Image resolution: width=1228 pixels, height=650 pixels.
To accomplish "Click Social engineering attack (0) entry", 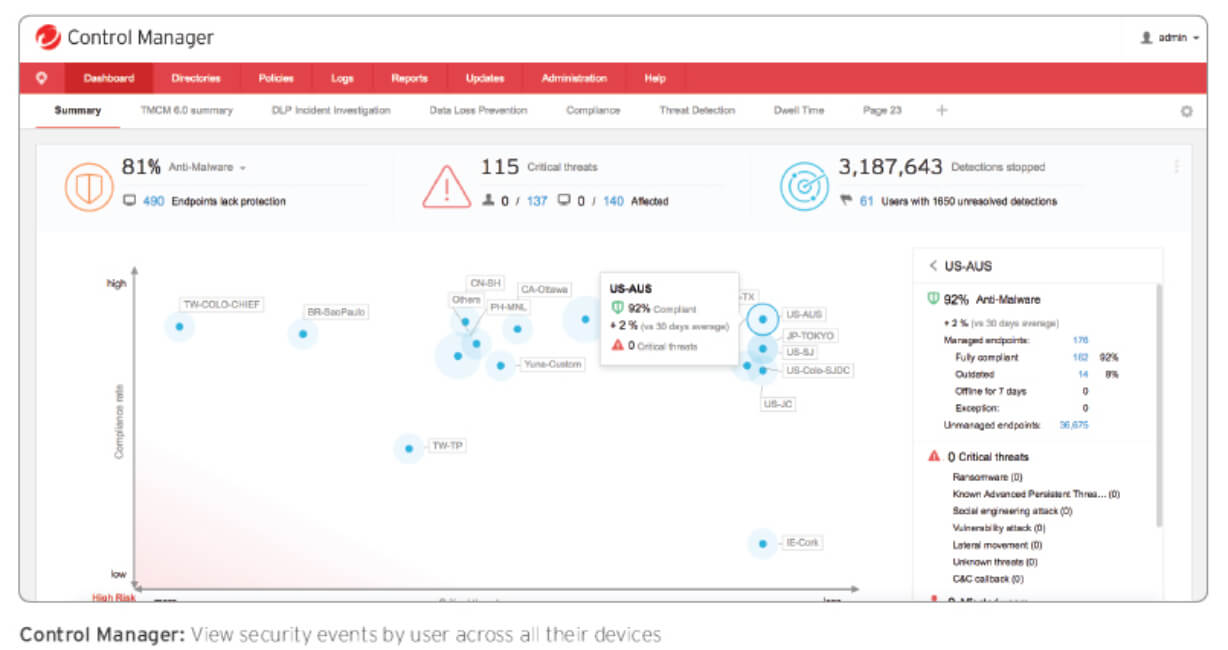I will (x=1013, y=511).
